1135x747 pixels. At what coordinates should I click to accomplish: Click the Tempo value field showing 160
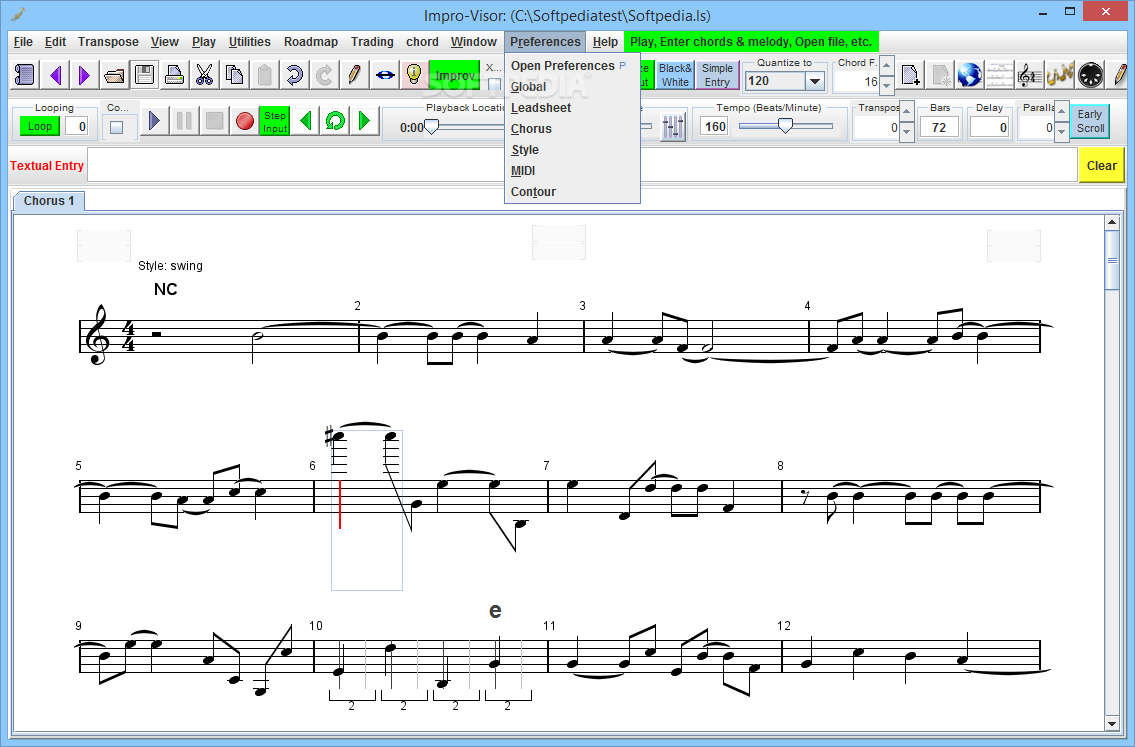714,127
